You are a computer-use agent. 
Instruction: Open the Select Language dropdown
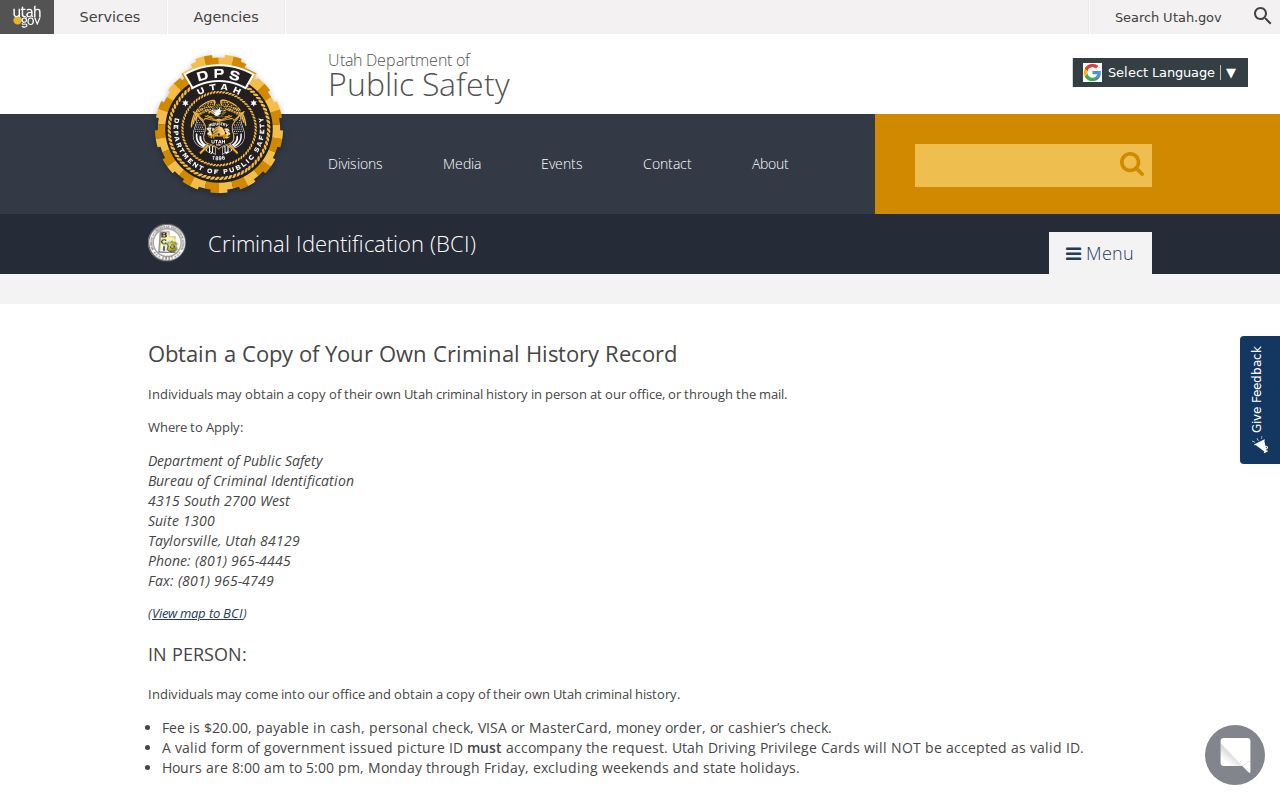pos(1160,72)
